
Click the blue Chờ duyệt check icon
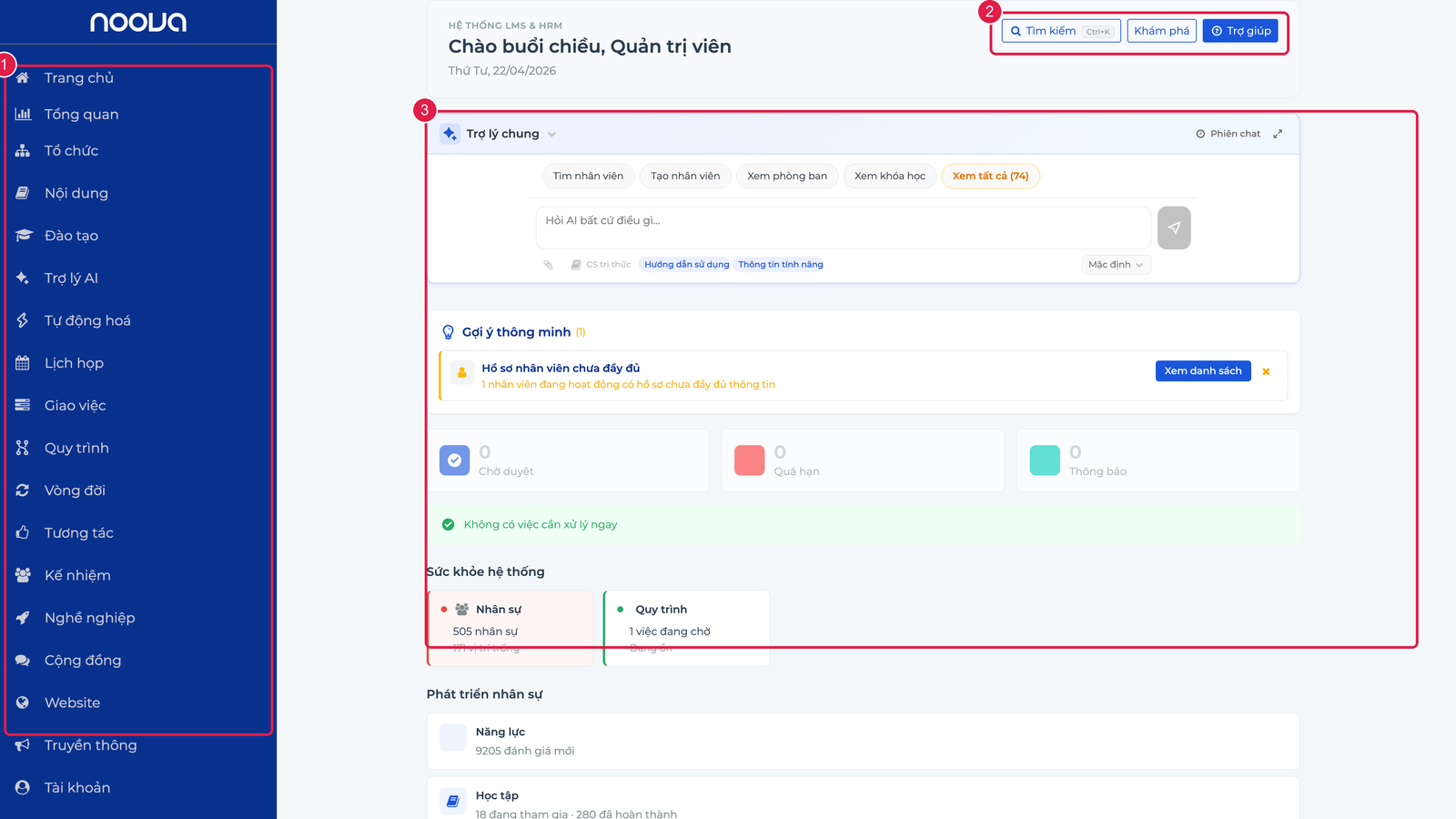[x=455, y=460]
